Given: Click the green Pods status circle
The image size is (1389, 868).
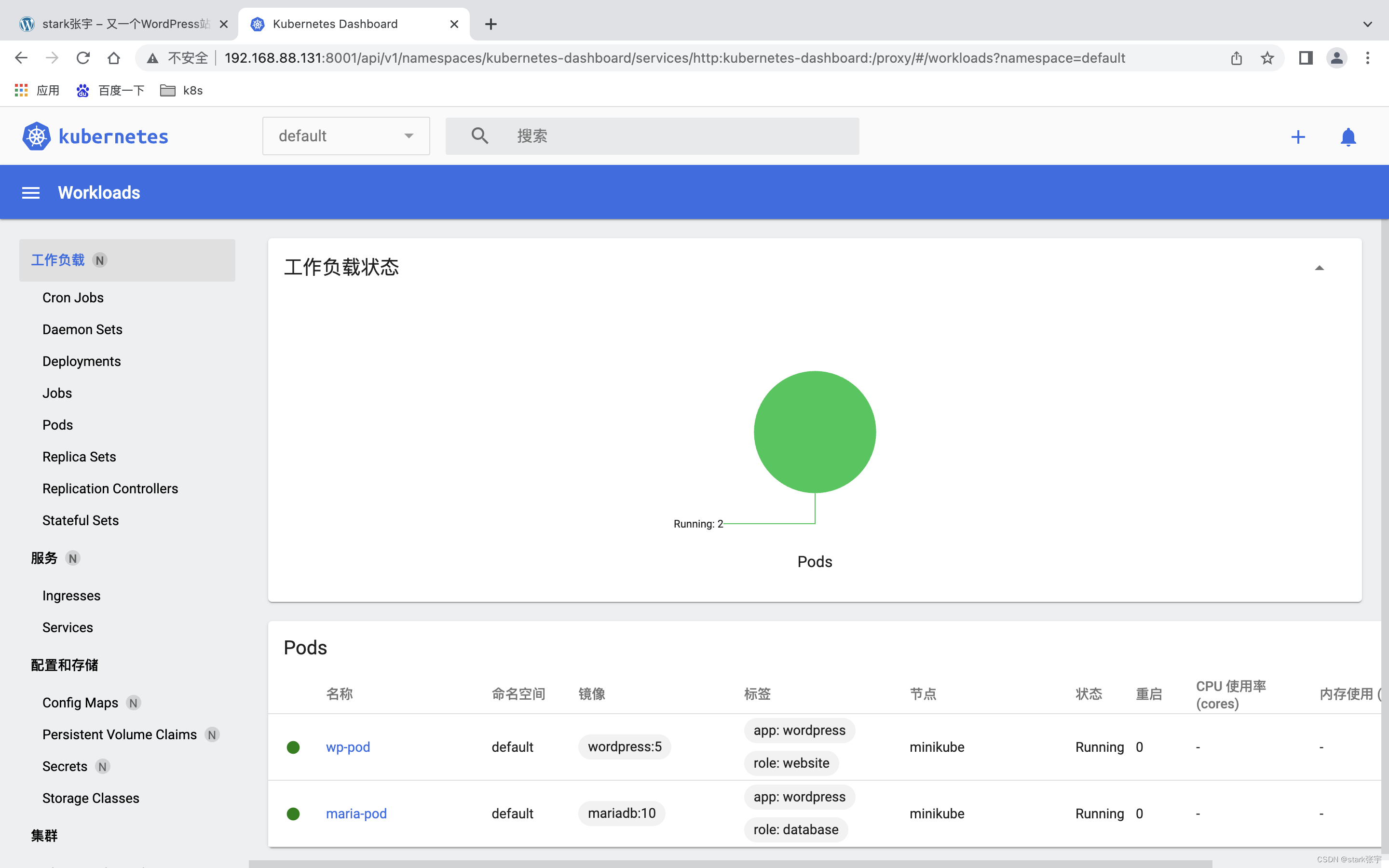Looking at the screenshot, I should (x=815, y=432).
